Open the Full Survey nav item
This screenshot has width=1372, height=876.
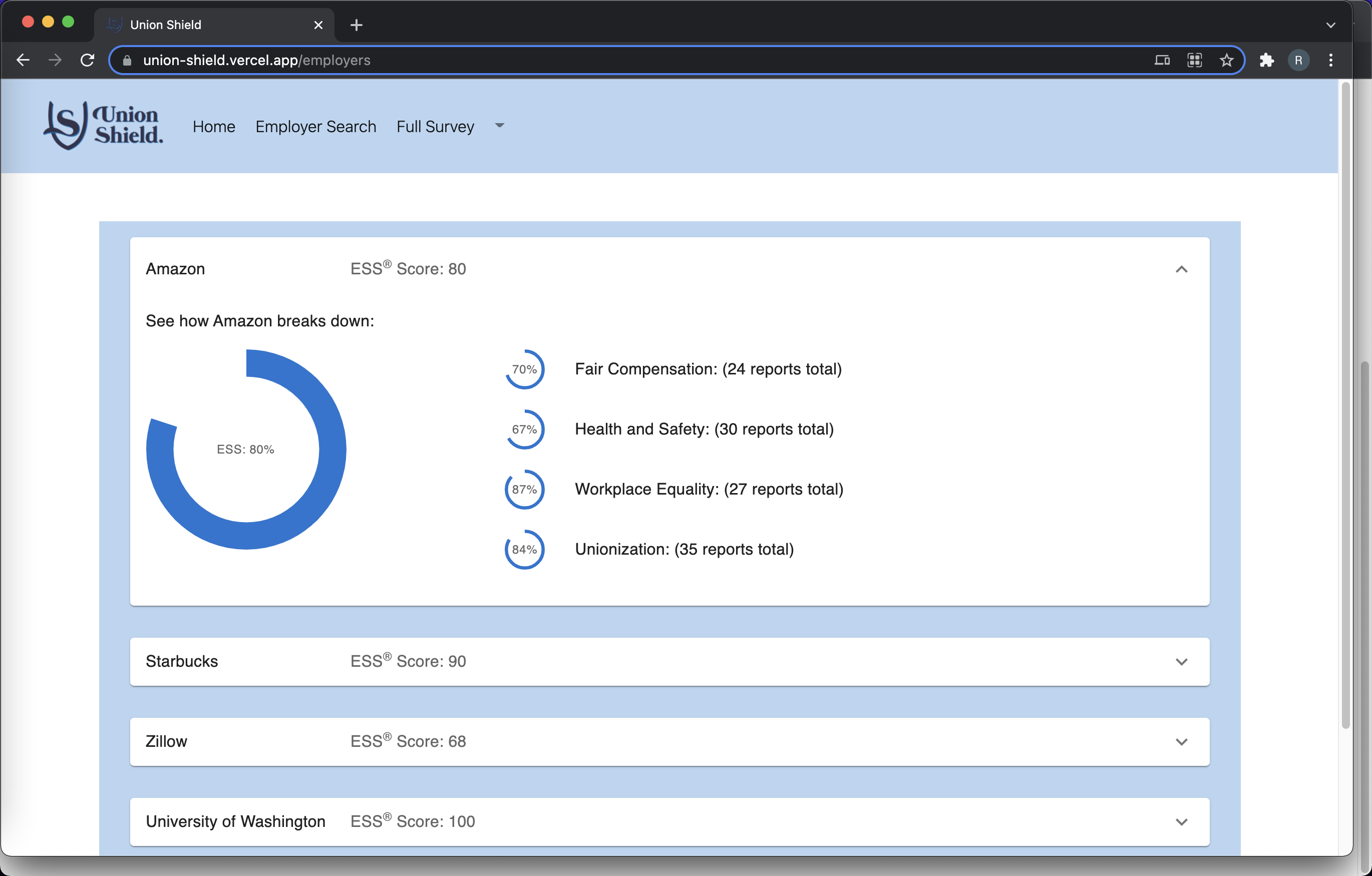pos(435,127)
